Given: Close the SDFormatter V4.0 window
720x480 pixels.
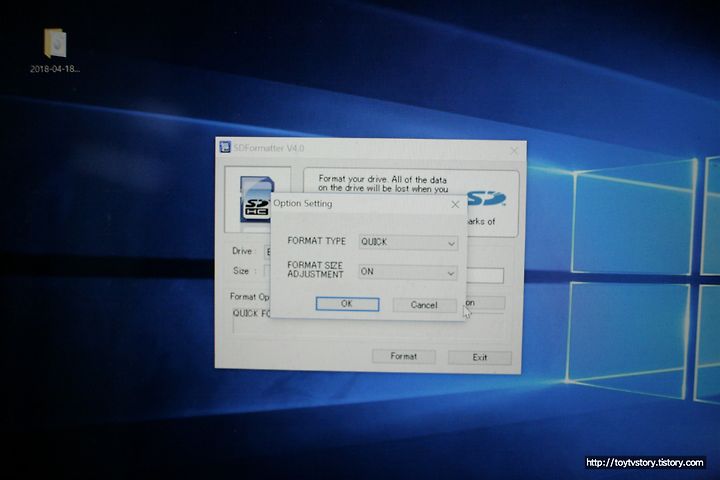Looking at the screenshot, I should (514, 150).
